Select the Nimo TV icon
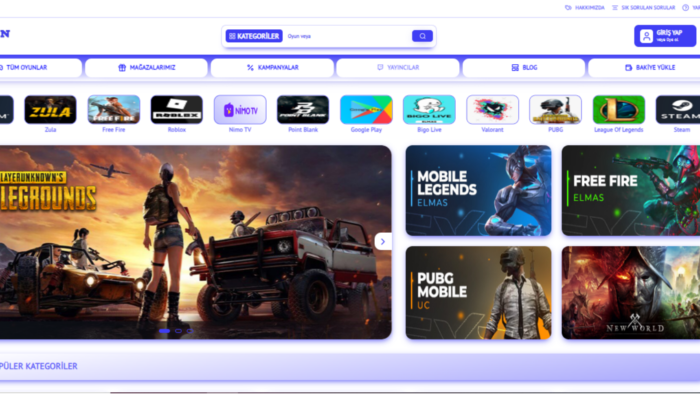This screenshot has height=394, width=700. pos(240,109)
